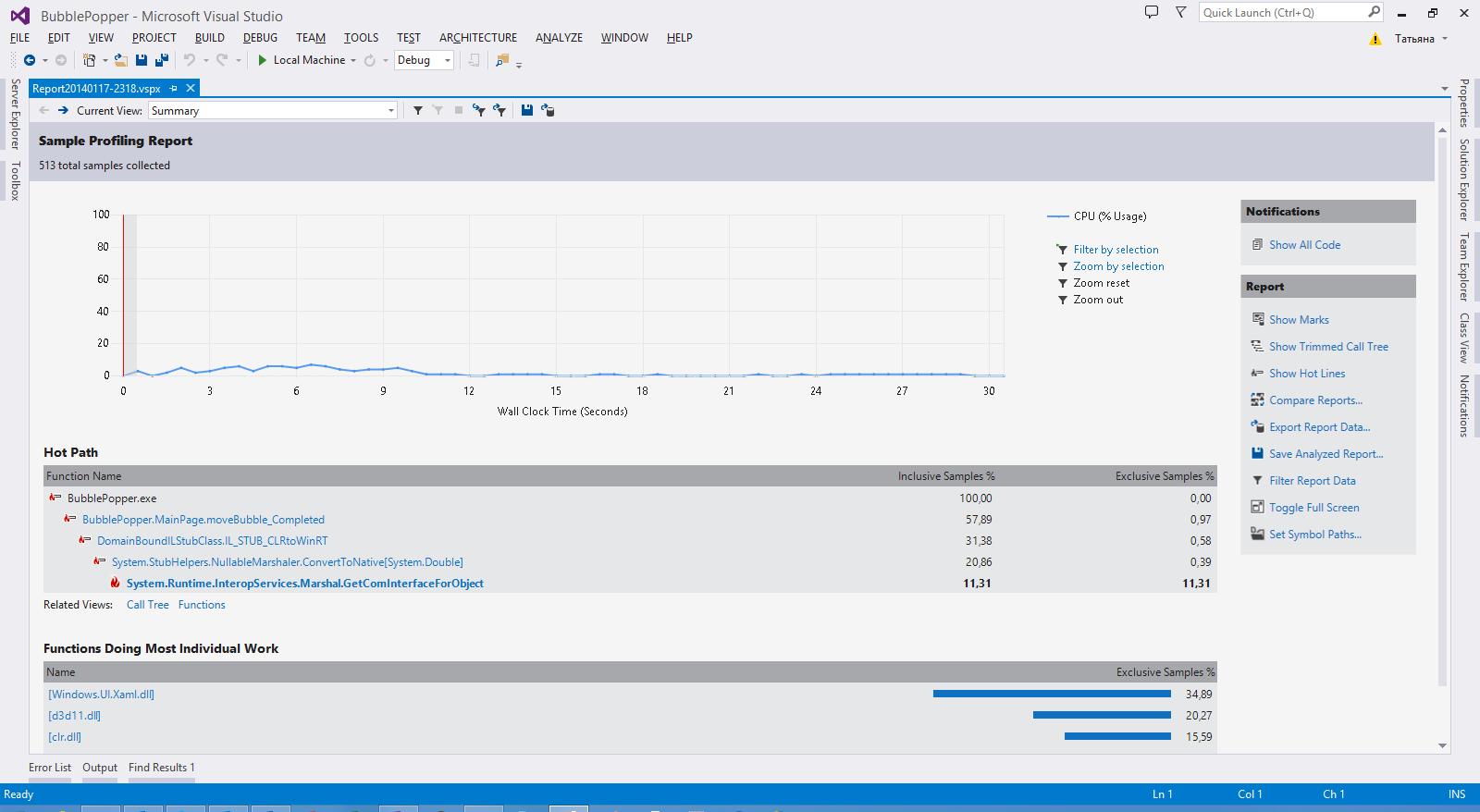
Task: Click the Save toolbar icon
Action: (x=142, y=60)
